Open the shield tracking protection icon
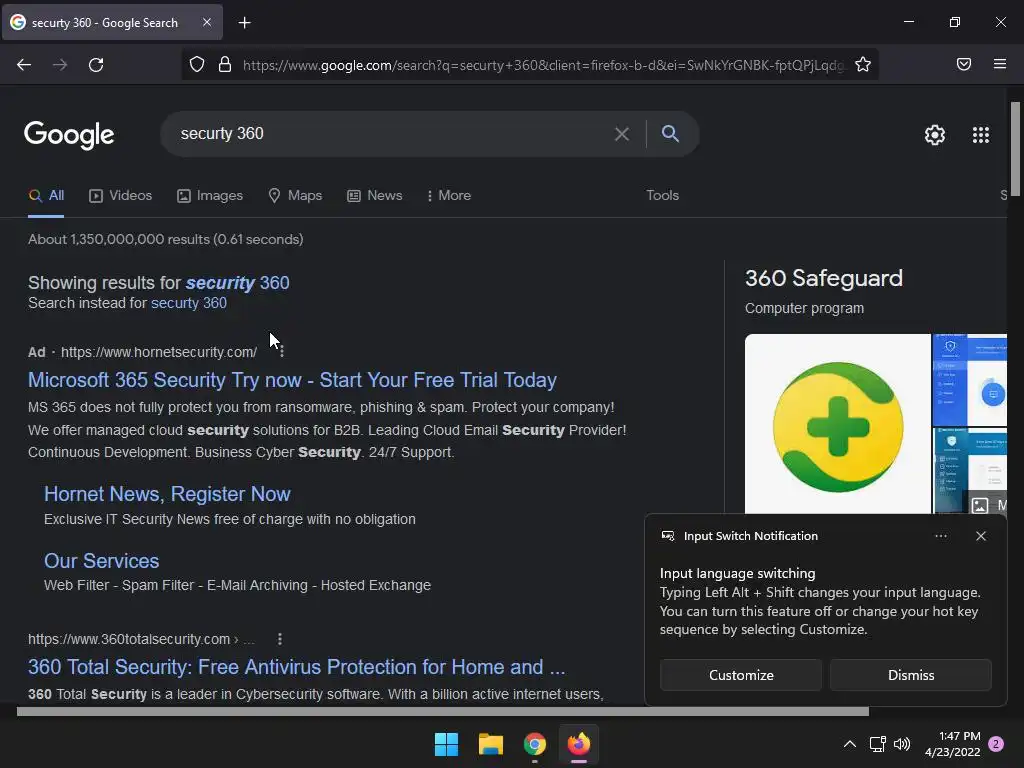 click(197, 64)
